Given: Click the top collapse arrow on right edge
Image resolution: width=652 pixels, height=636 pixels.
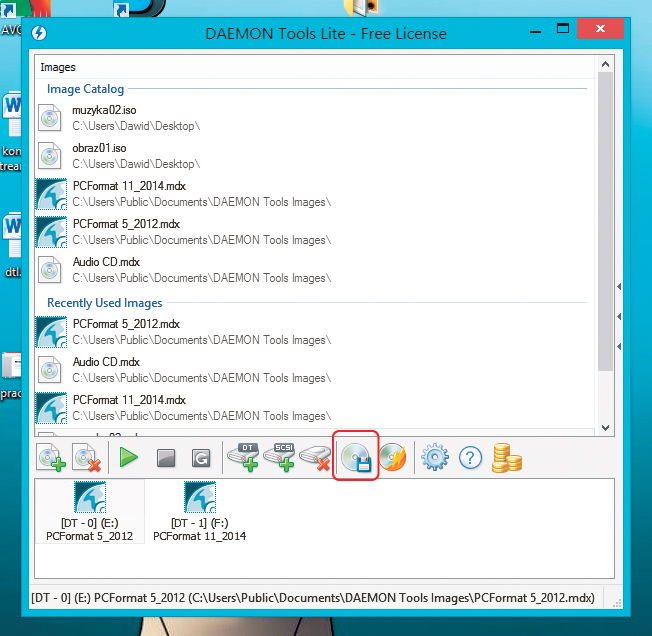Looking at the screenshot, I should [x=619, y=287].
